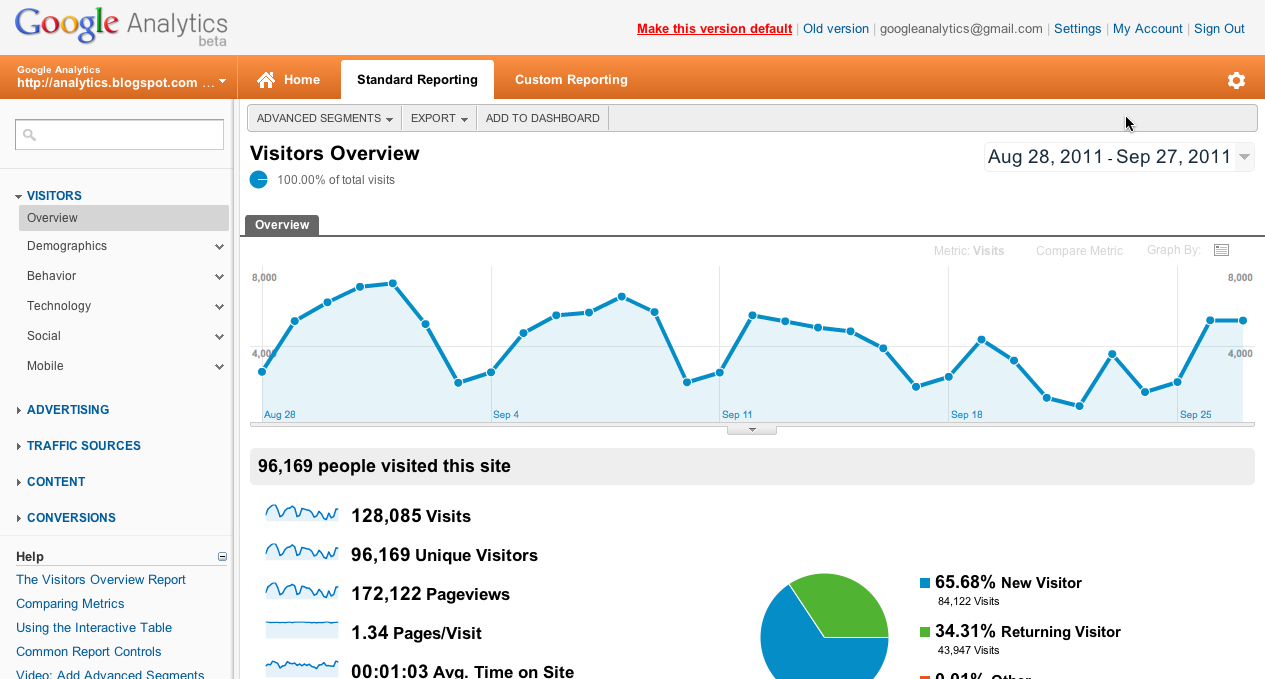The width and height of the screenshot is (1265, 679).
Task: Open the Old version link
Action: pyautogui.click(x=836, y=29)
